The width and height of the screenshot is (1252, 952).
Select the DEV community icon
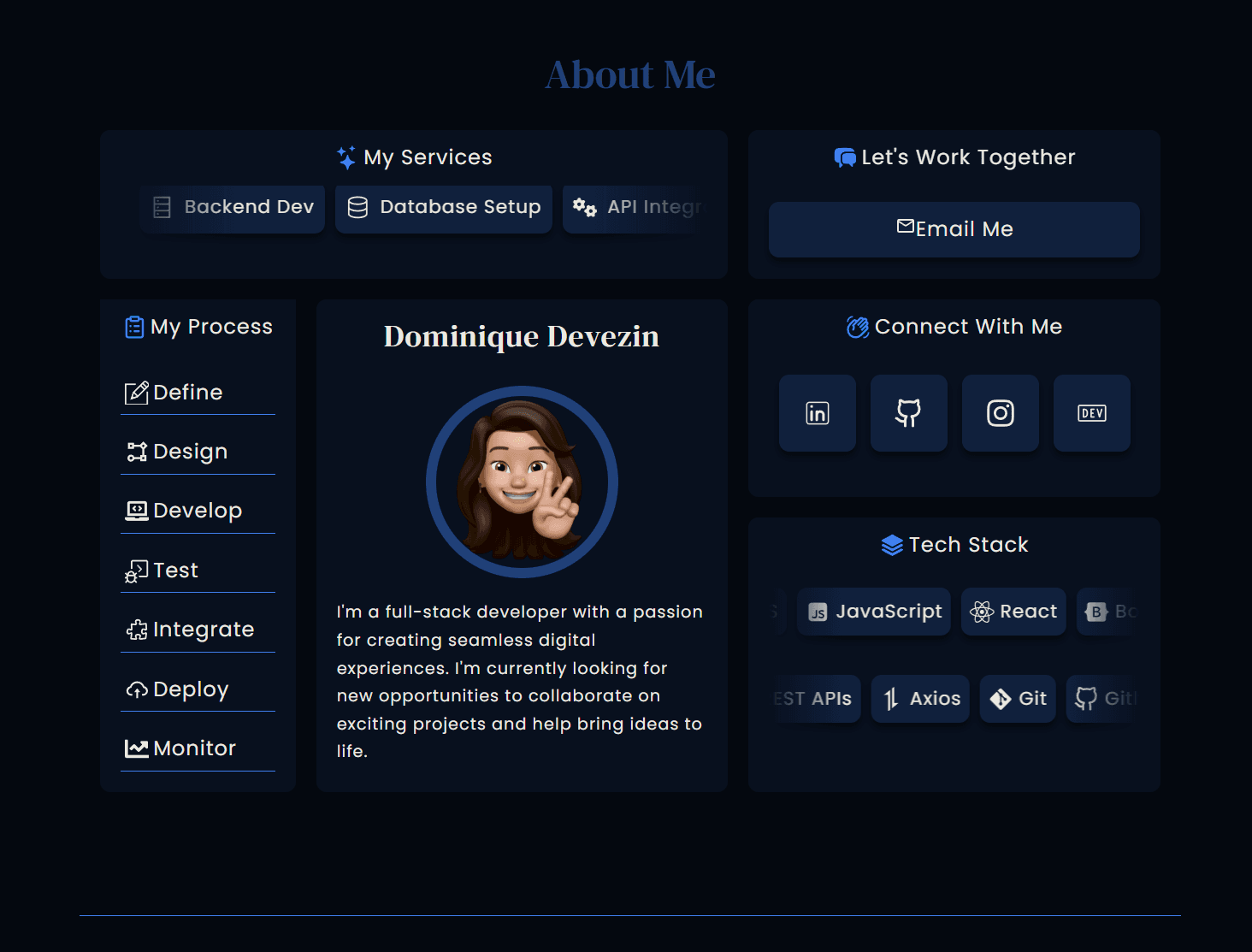coord(1091,413)
